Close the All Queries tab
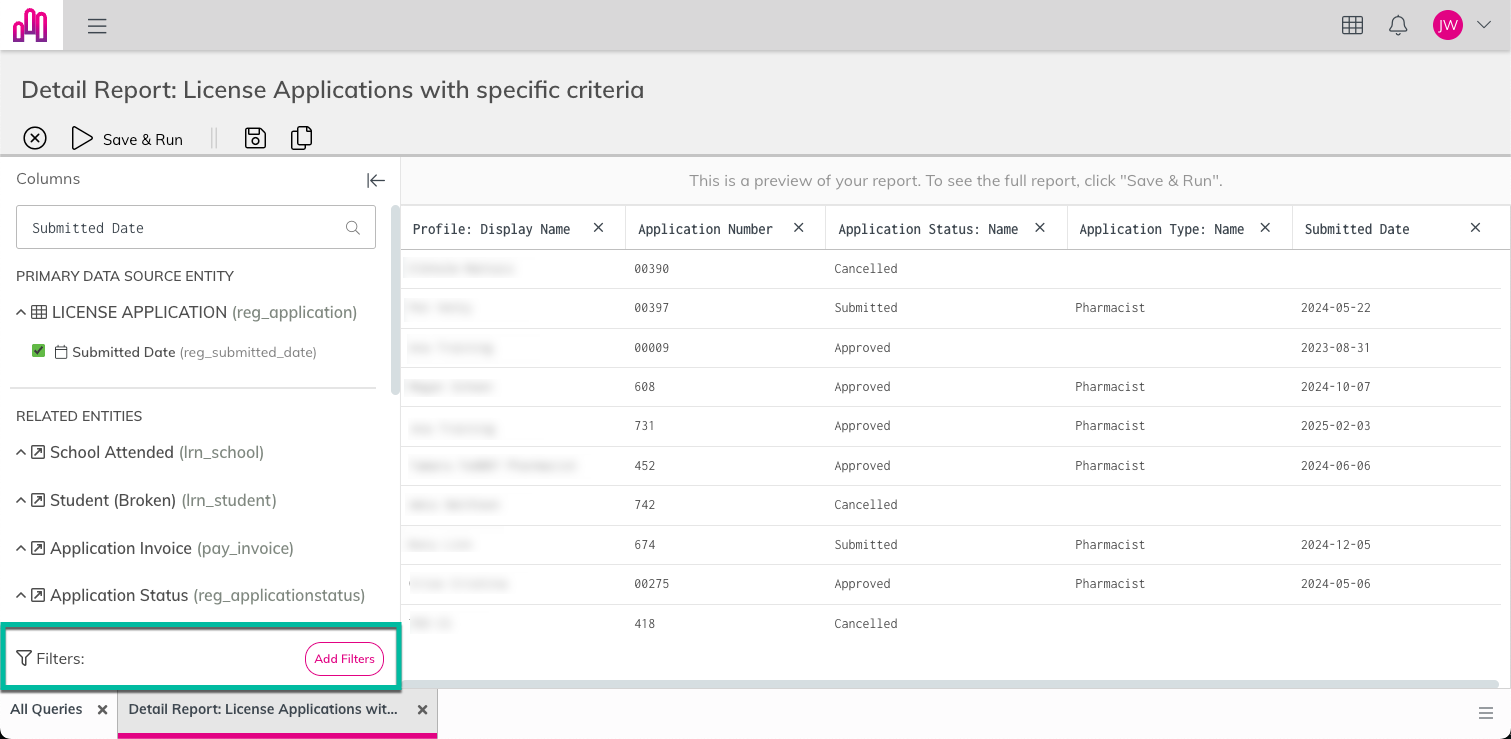The height and width of the screenshot is (739, 1511). (102, 709)
